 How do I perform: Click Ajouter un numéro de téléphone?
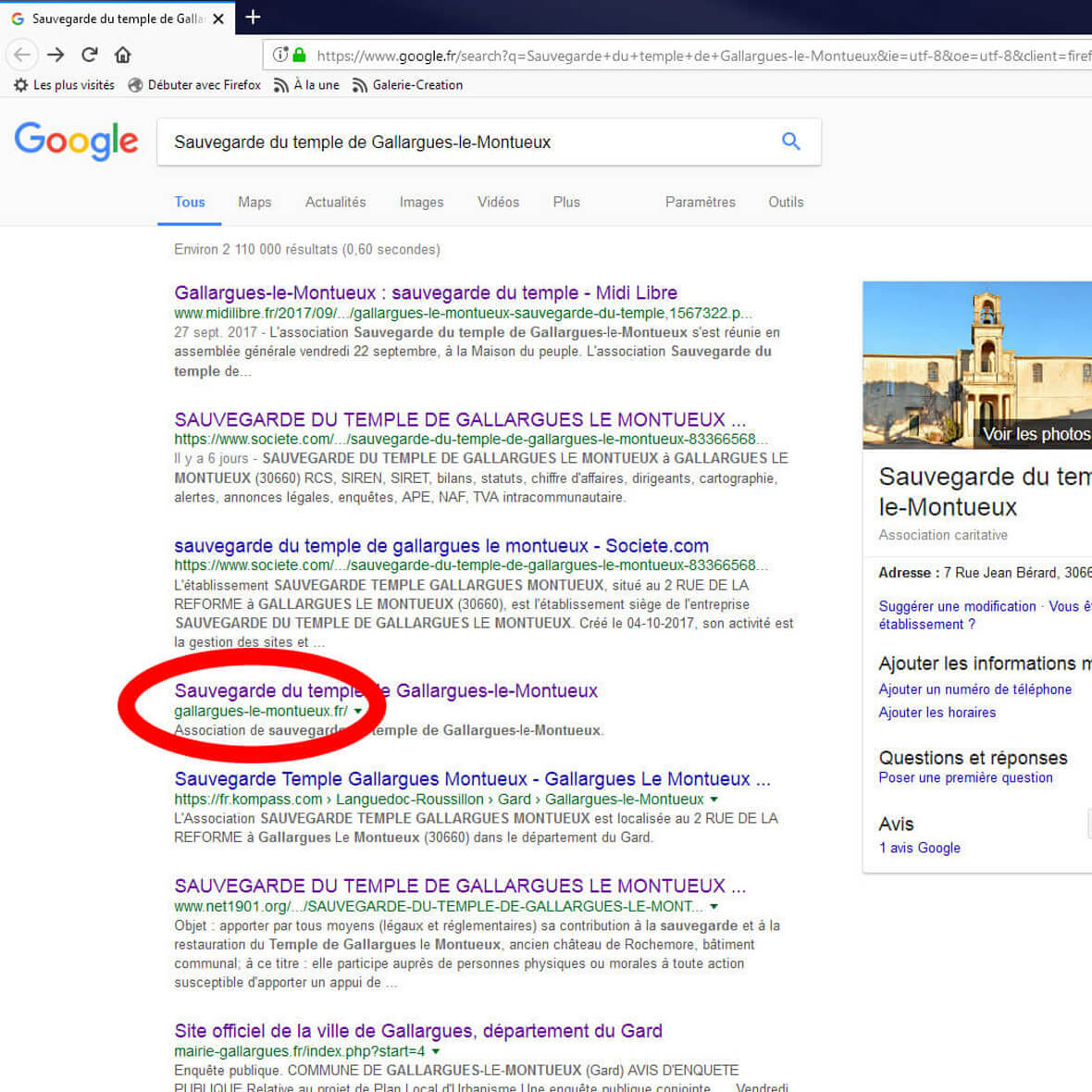pos(975,689)
